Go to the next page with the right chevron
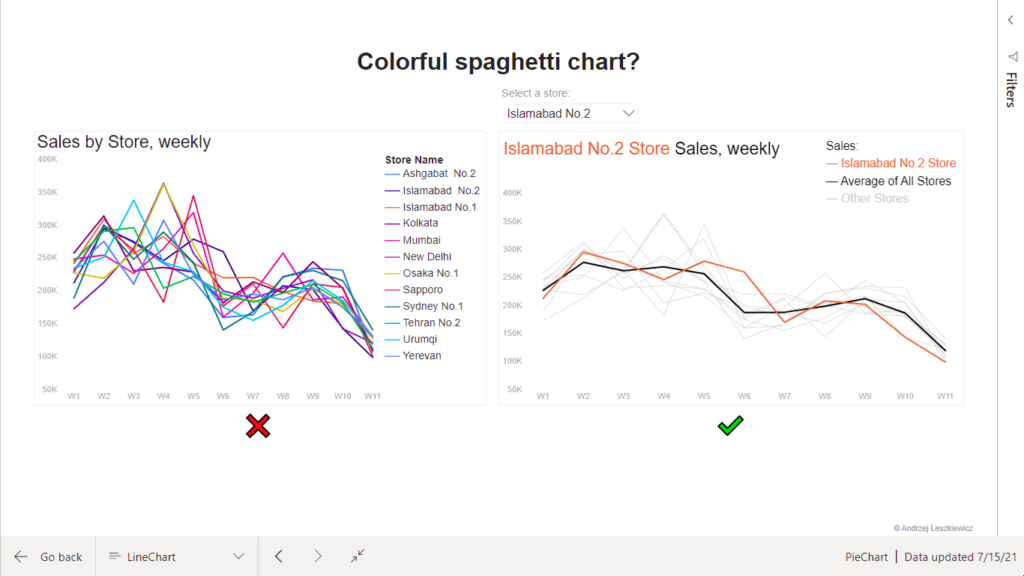The image size is (1024, 576). (317, 556)
